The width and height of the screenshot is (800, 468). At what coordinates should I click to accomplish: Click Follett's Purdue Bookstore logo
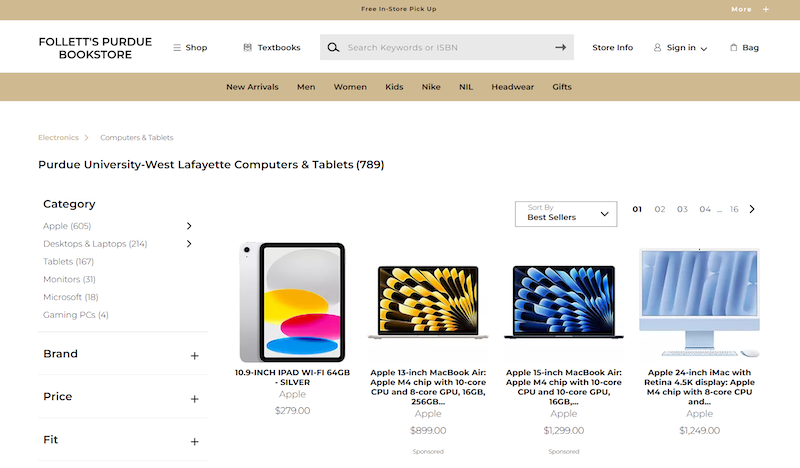95,48
